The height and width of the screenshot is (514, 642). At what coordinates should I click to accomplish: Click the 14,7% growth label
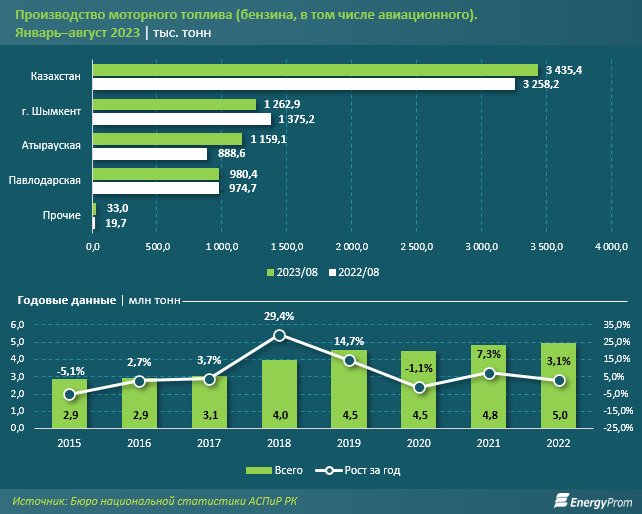pos(349,341)
